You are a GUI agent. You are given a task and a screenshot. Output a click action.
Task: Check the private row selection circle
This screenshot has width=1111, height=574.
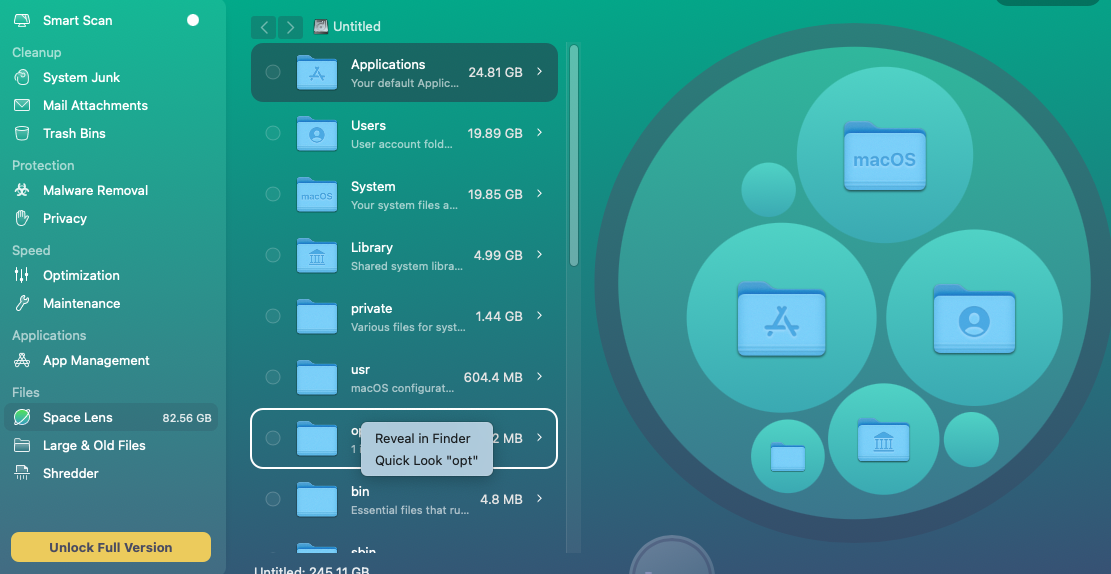pyautogui.click(x=273, y=316)
